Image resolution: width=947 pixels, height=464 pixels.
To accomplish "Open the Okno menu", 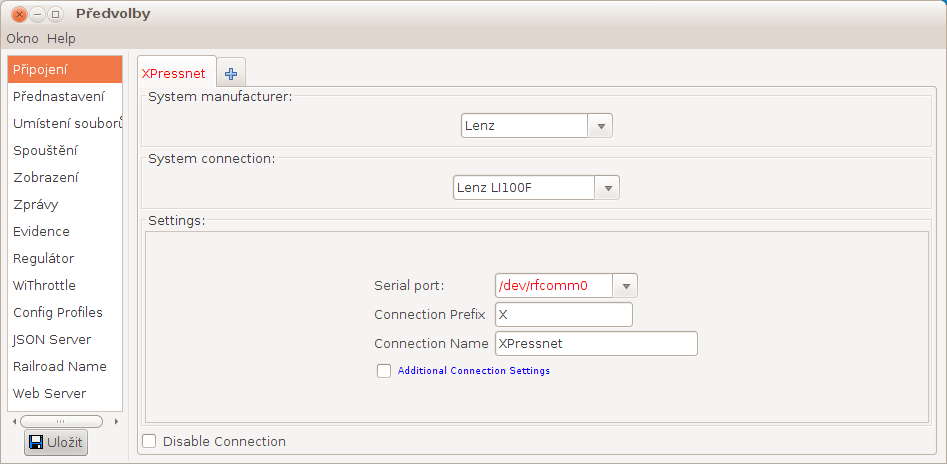I will 22,38.
